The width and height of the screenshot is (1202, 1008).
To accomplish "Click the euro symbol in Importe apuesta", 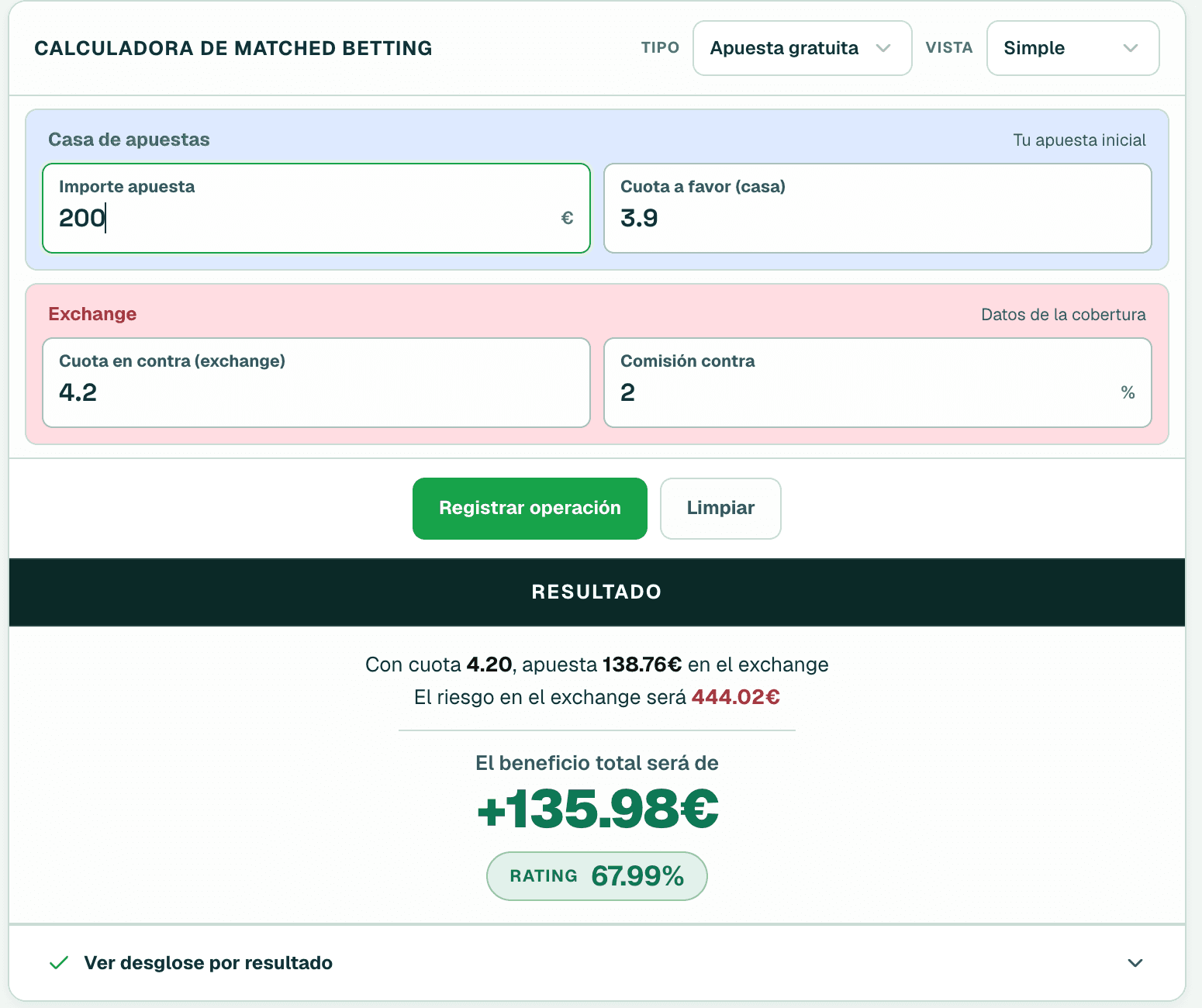I will [567, 219].
